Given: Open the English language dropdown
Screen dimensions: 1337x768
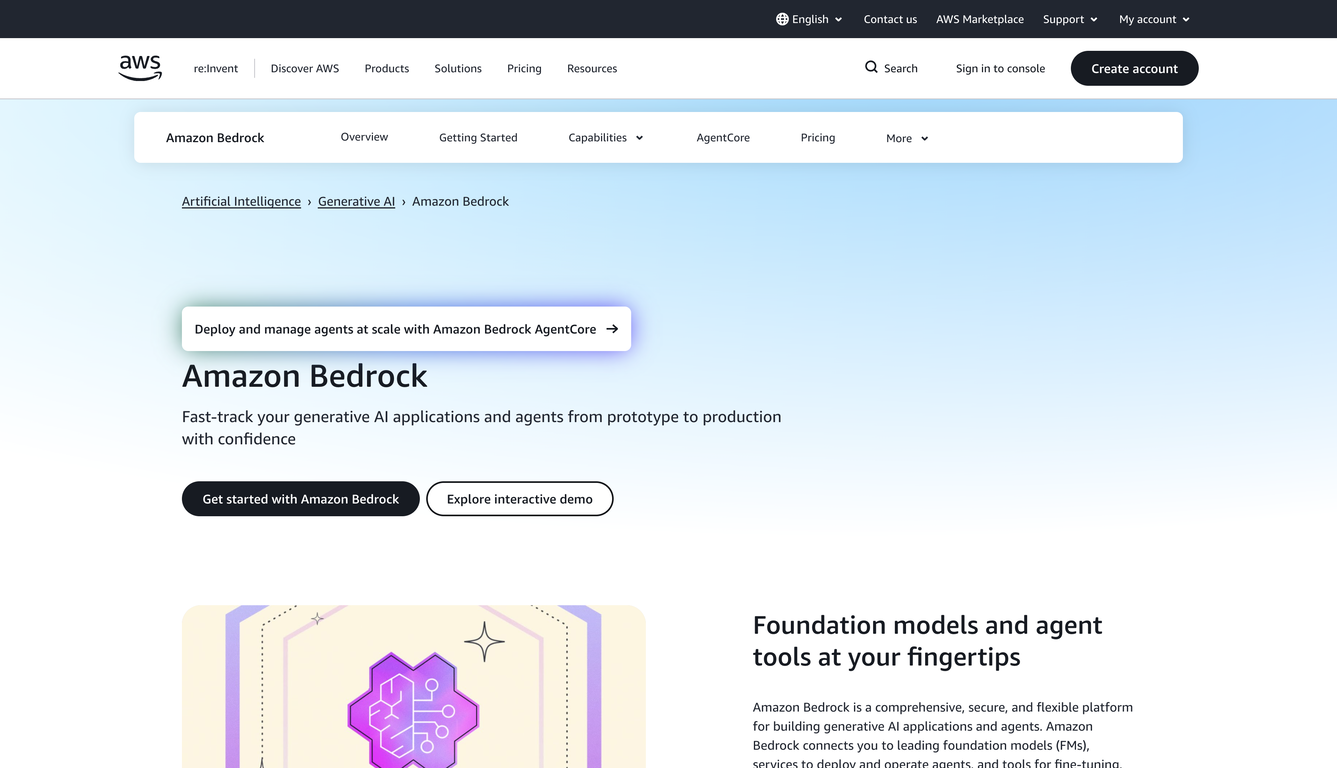Looking at the screenshot, I should 810,18.
